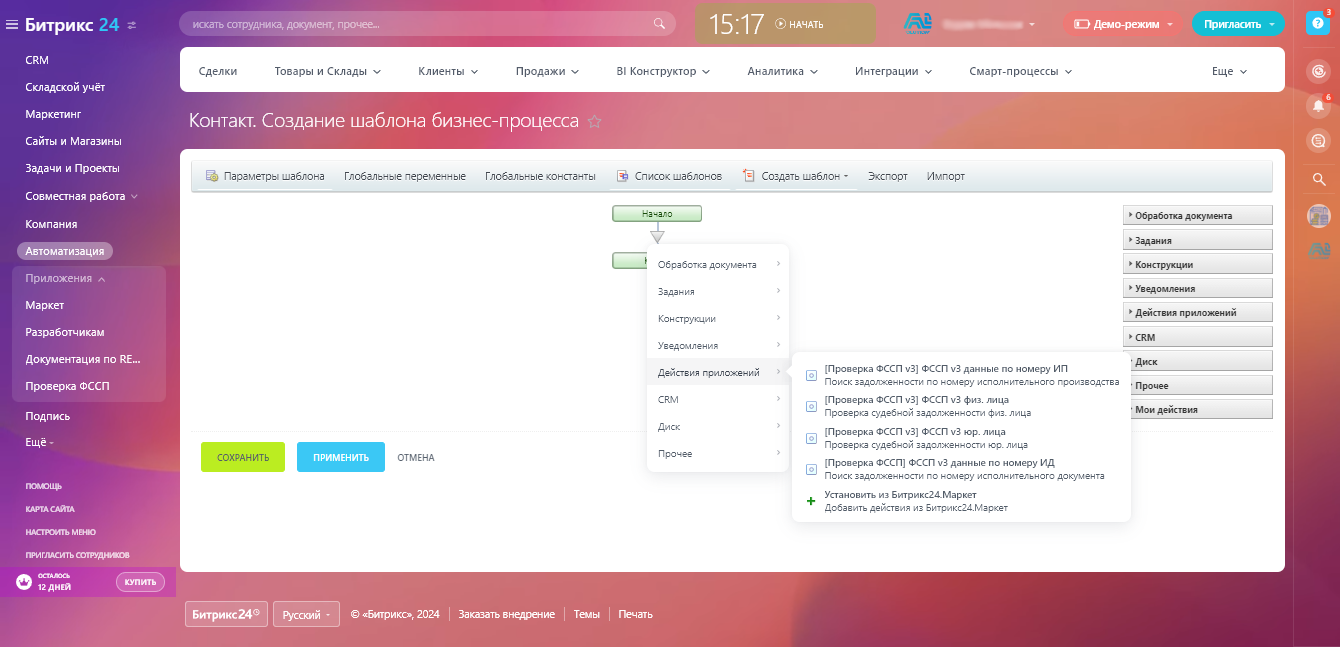
Task: Expand the Аналитика dropdown menu
Action: coord(813,72)
